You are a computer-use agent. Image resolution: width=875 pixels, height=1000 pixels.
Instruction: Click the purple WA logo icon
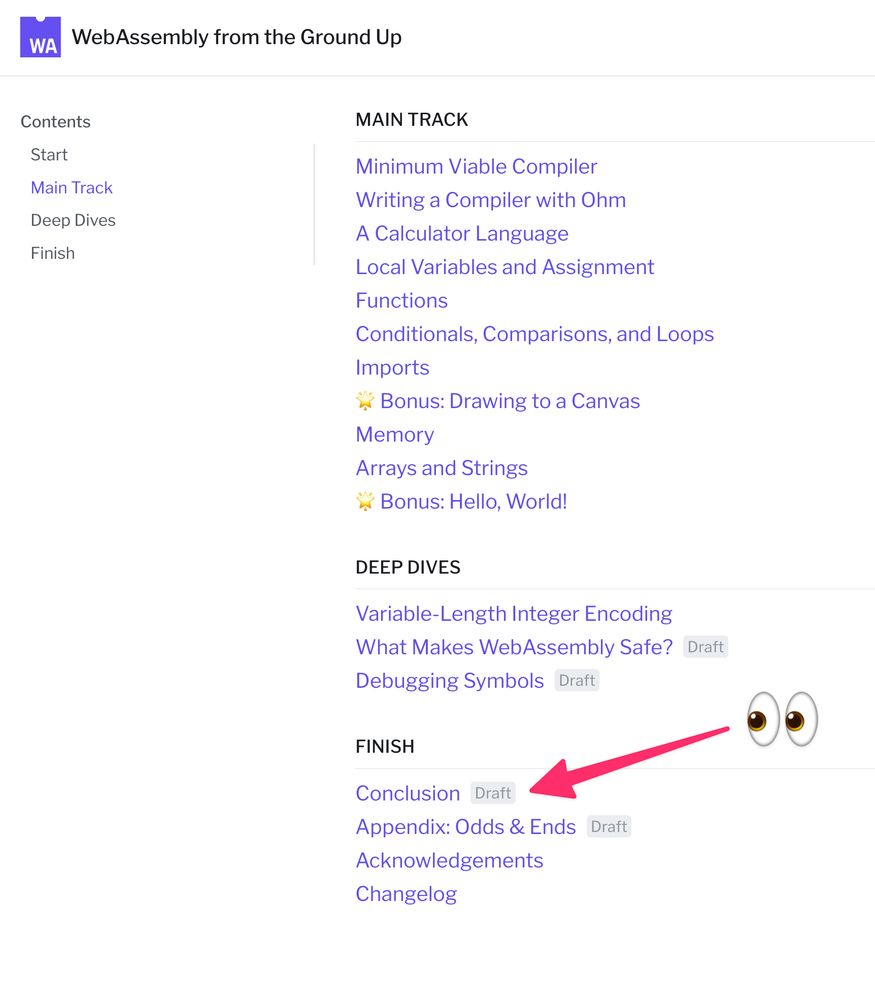pos(40,36)
